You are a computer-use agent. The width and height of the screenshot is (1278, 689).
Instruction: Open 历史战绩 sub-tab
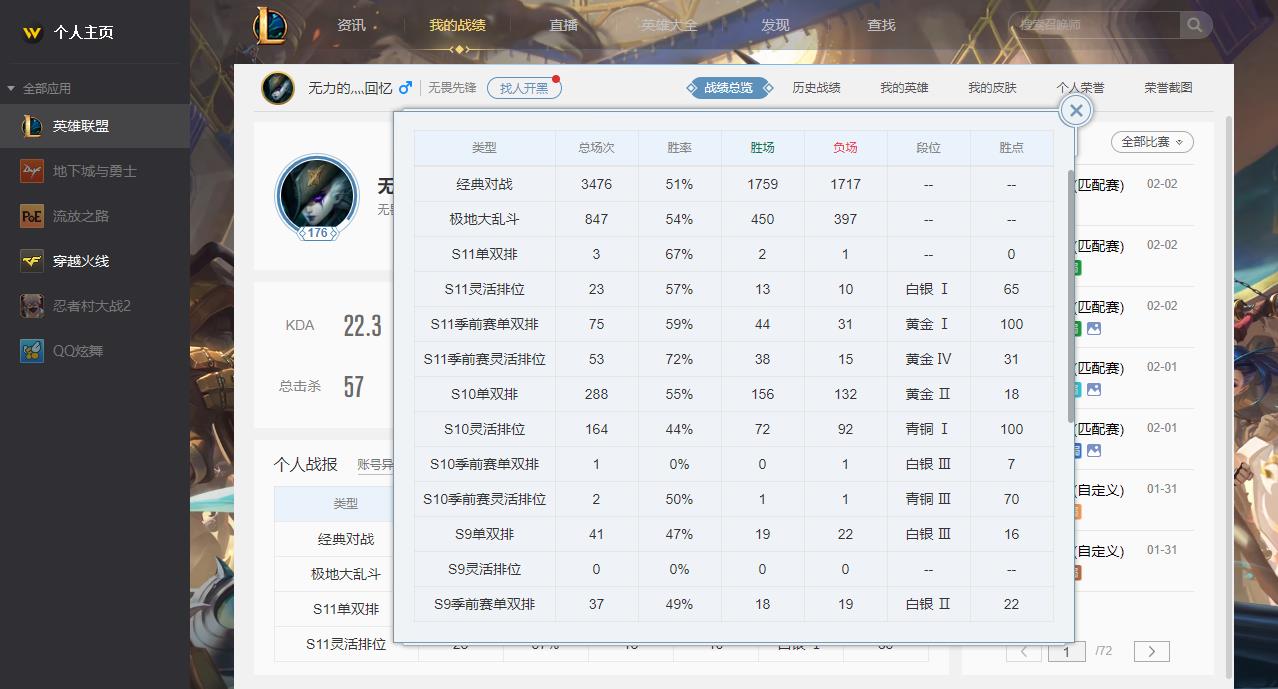point(816,88)
